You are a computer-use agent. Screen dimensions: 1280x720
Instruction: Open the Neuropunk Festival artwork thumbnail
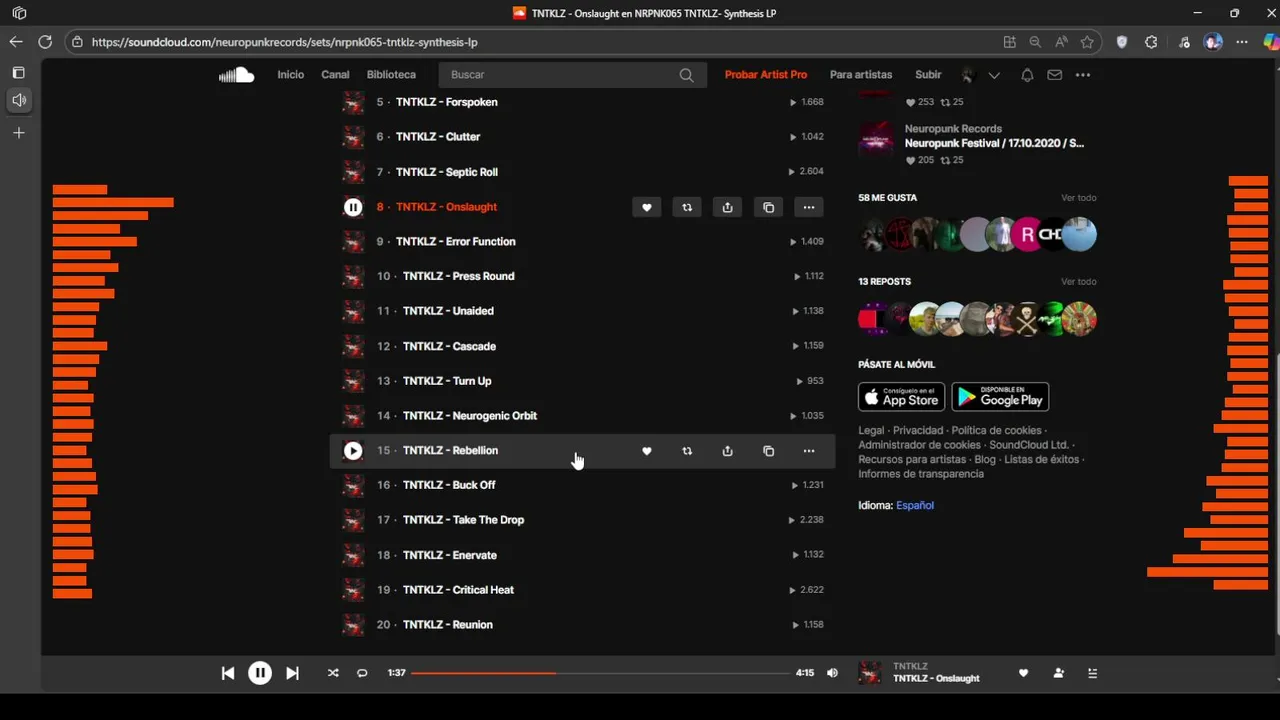876,141
